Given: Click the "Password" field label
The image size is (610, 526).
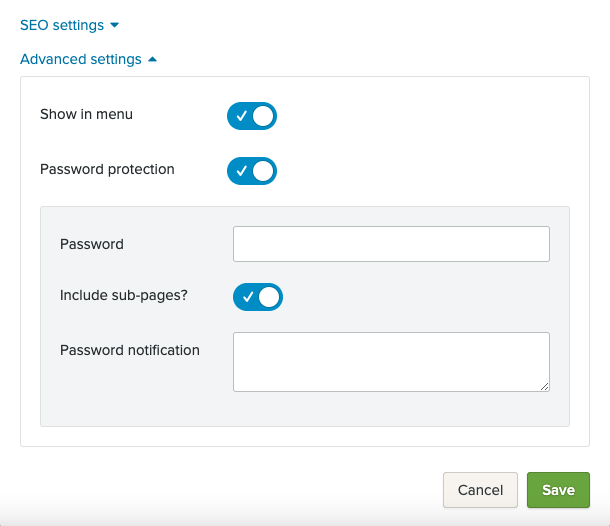Looking at the screenshot, I should pyautogui.click(x=92, y=244).
